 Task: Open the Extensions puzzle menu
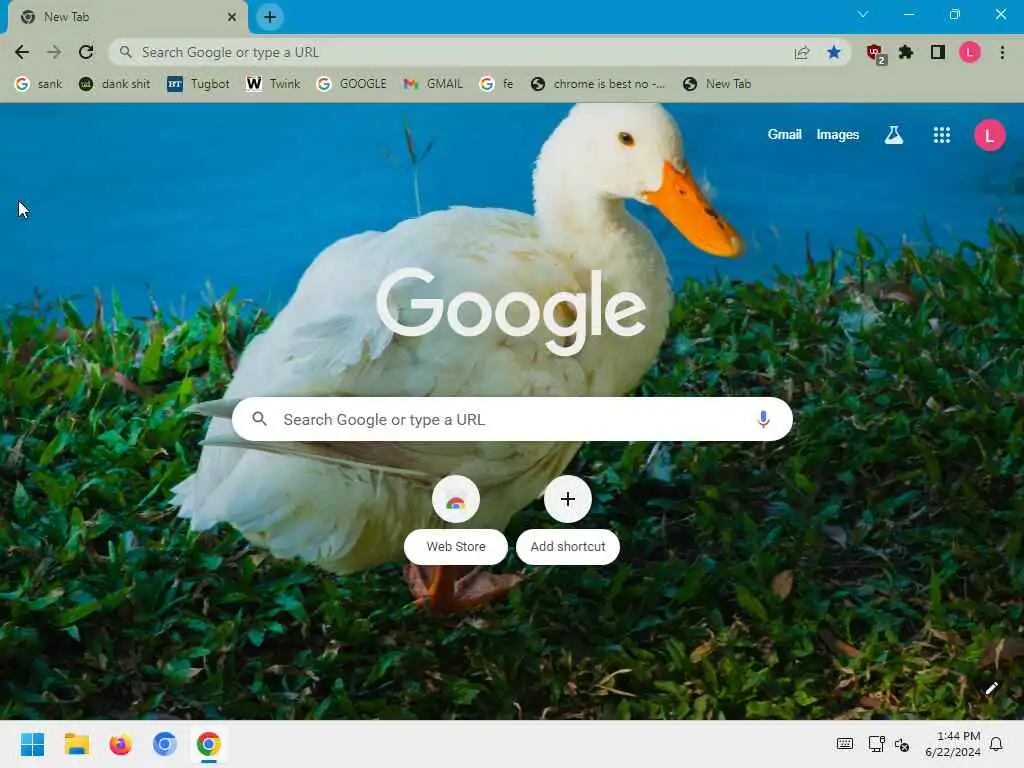pyautogui.click(x=906, y=52)
